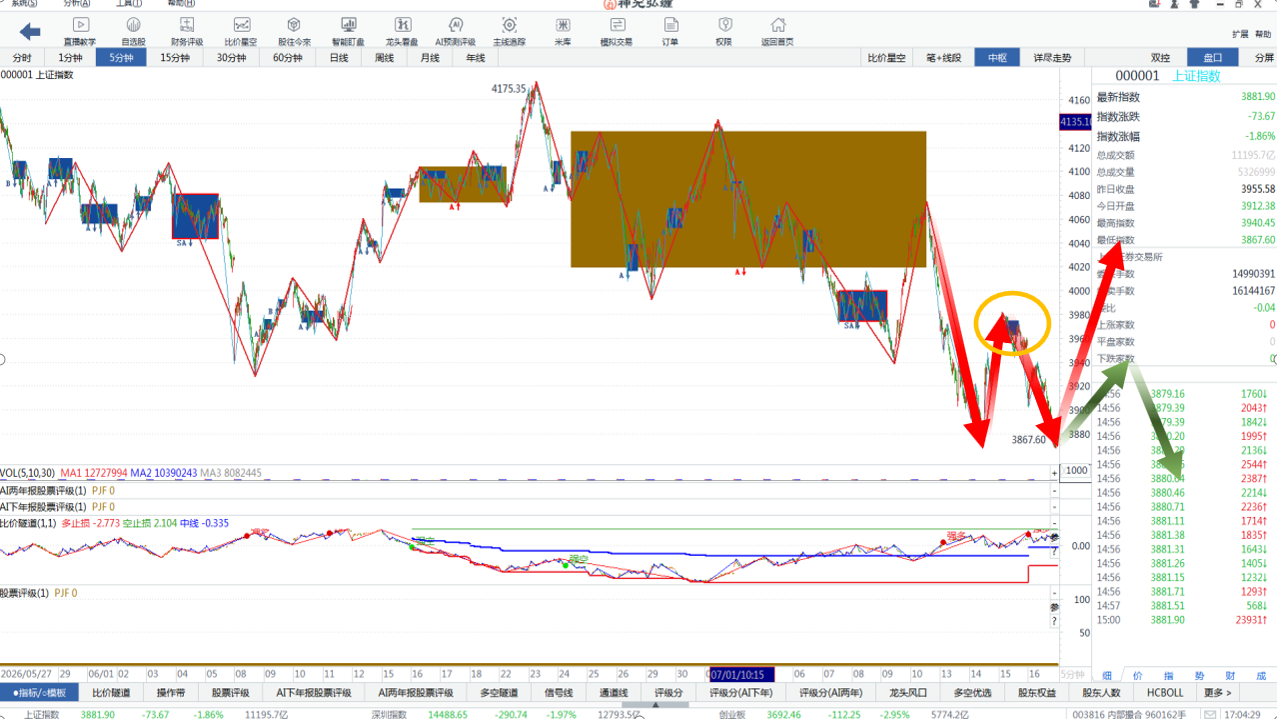Toggle the 中枢 overlay button
Image resolution: width=1277 pixels, height=719 pixels.
tap(998, 58)
